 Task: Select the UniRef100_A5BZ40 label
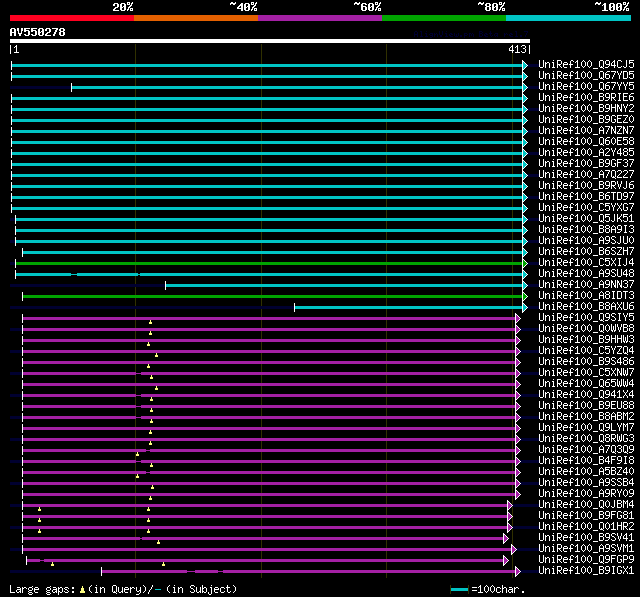(x=586, y=472)
